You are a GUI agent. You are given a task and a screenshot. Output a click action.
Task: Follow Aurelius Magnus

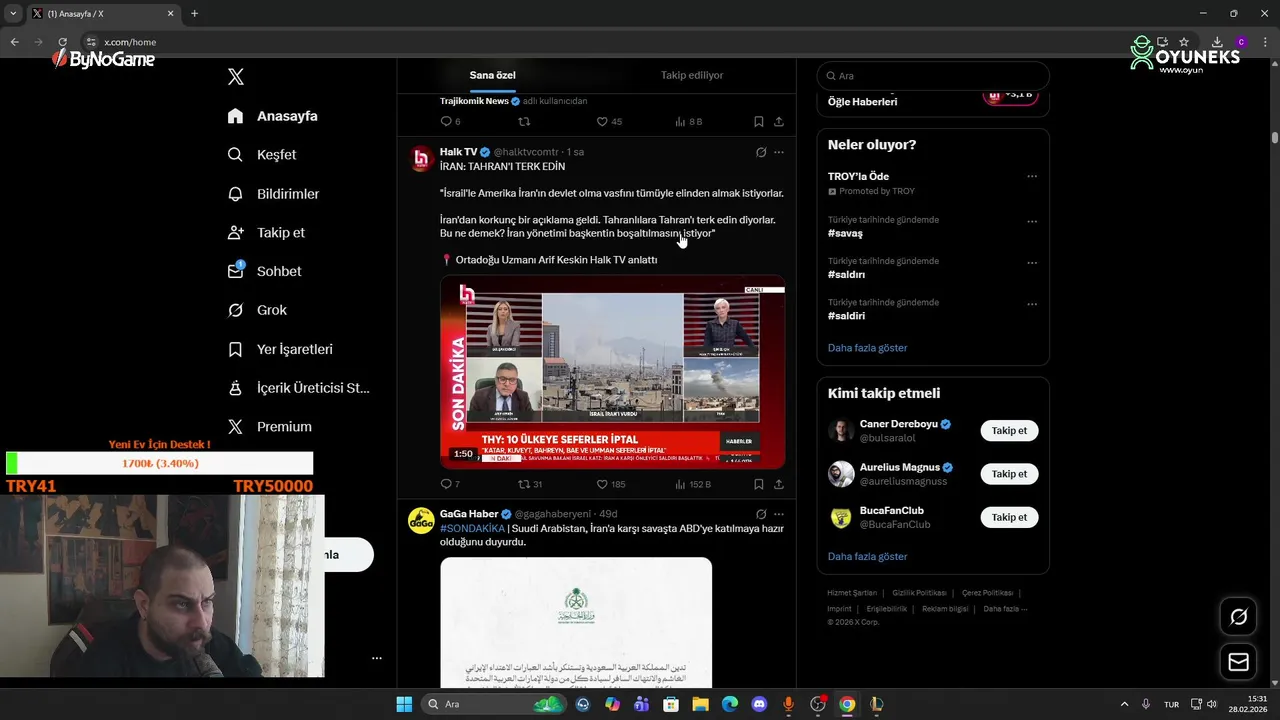(1009, 474)
